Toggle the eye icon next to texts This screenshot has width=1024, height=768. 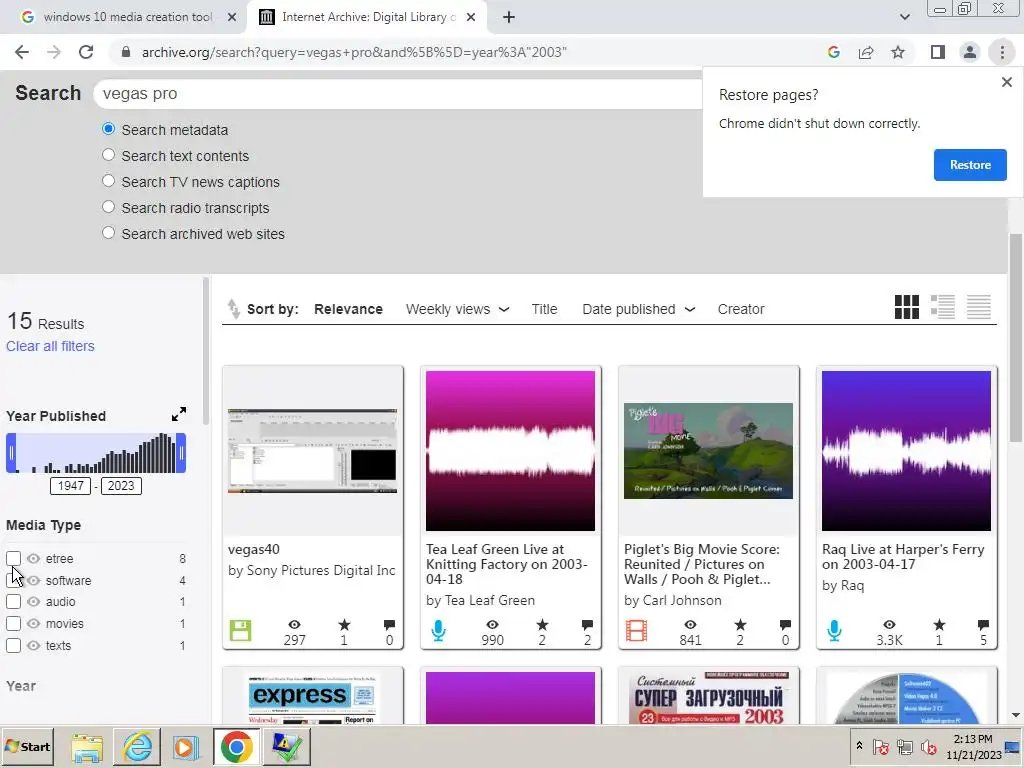tap(33, 645)
